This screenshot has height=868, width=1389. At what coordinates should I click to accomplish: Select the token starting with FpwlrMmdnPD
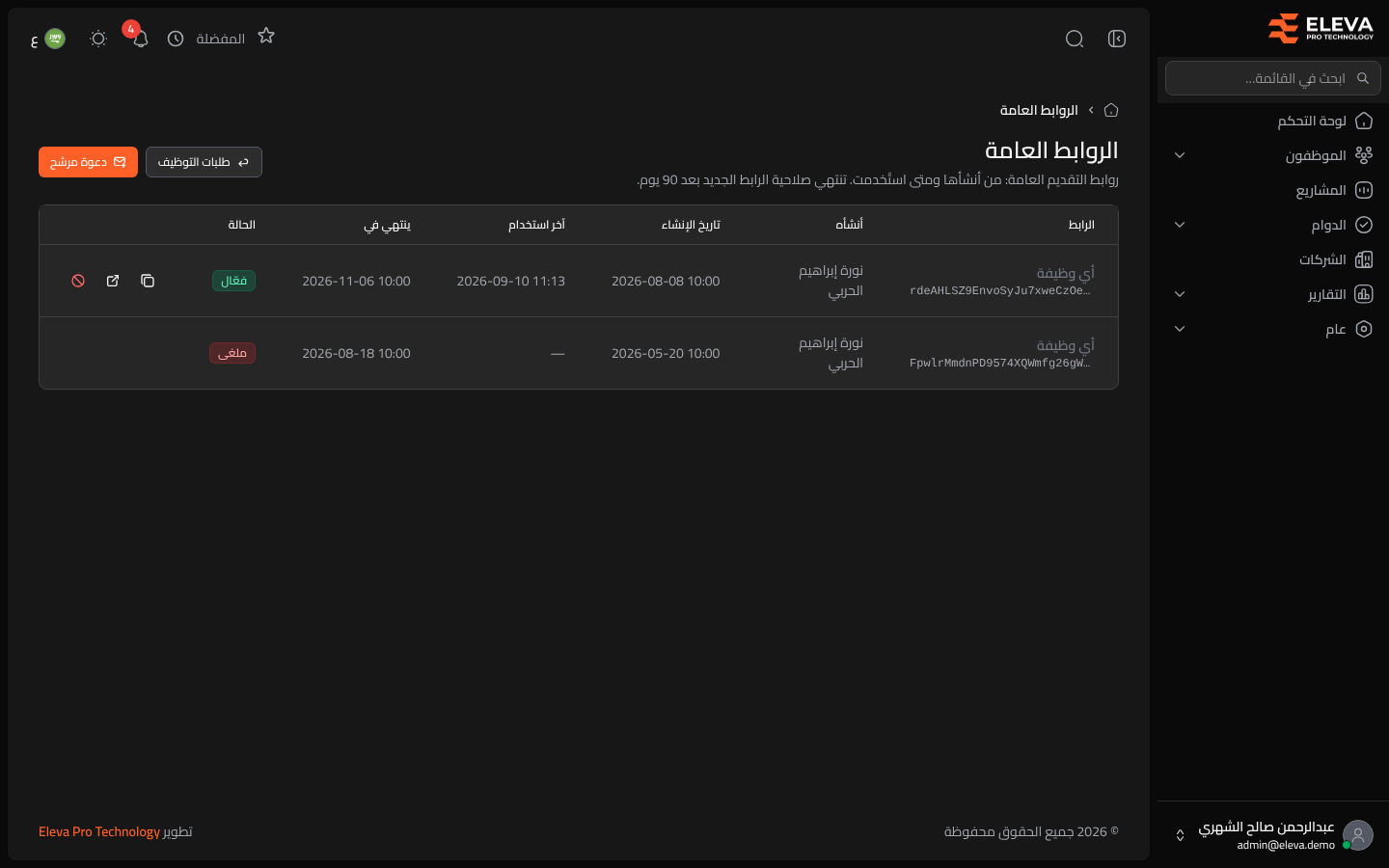[999, 363]
